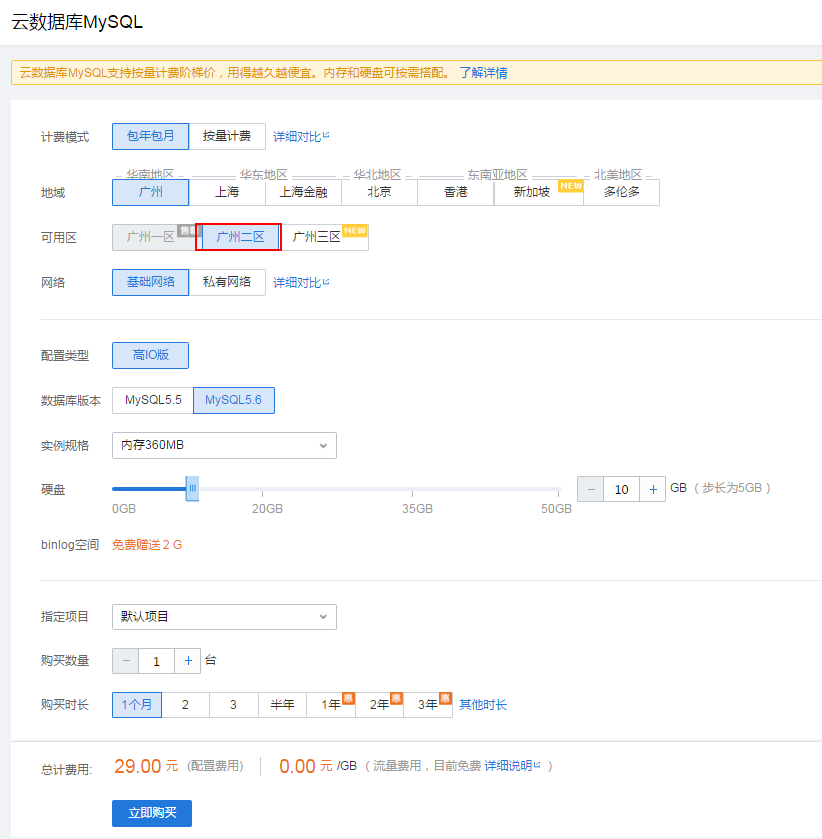
Task: Decrease purchase quantity with minus
Action: coord(126,661)
